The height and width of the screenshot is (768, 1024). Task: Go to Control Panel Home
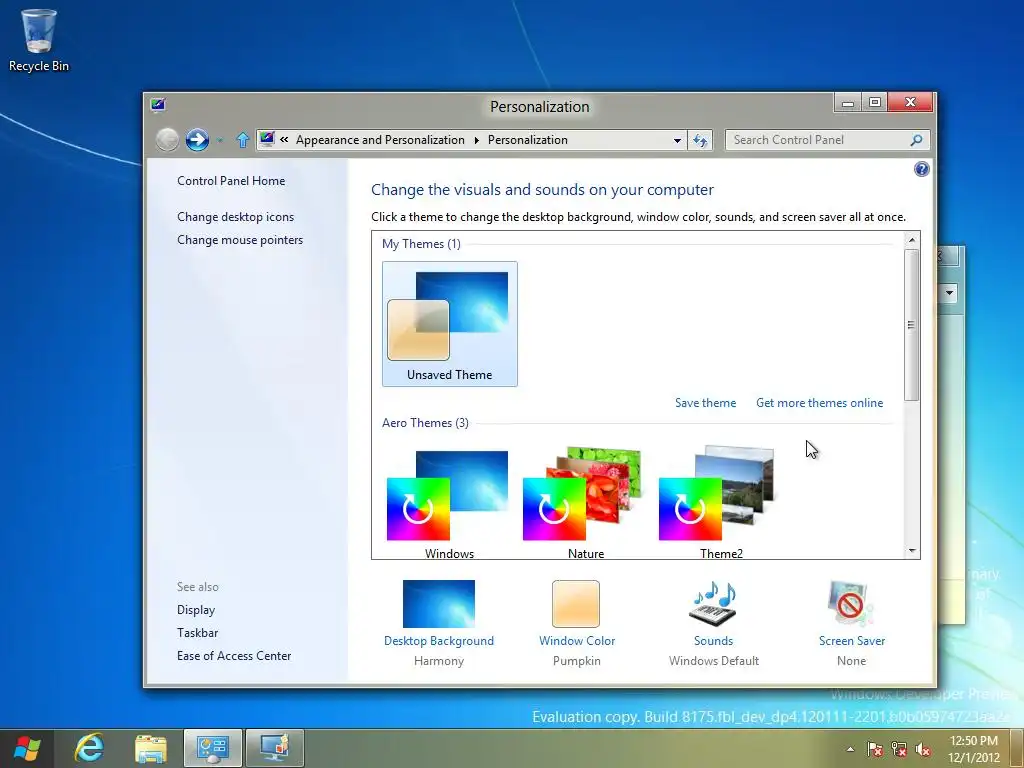(x=231, y=181)
